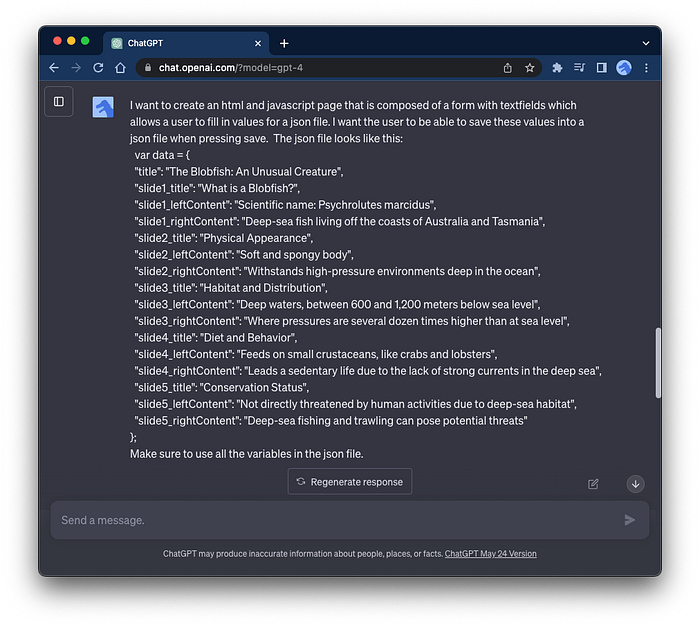This screenshot has height=627, width=700.
Task: Jump to bottom with down-arrow button
Action: [x=635, y=484]
